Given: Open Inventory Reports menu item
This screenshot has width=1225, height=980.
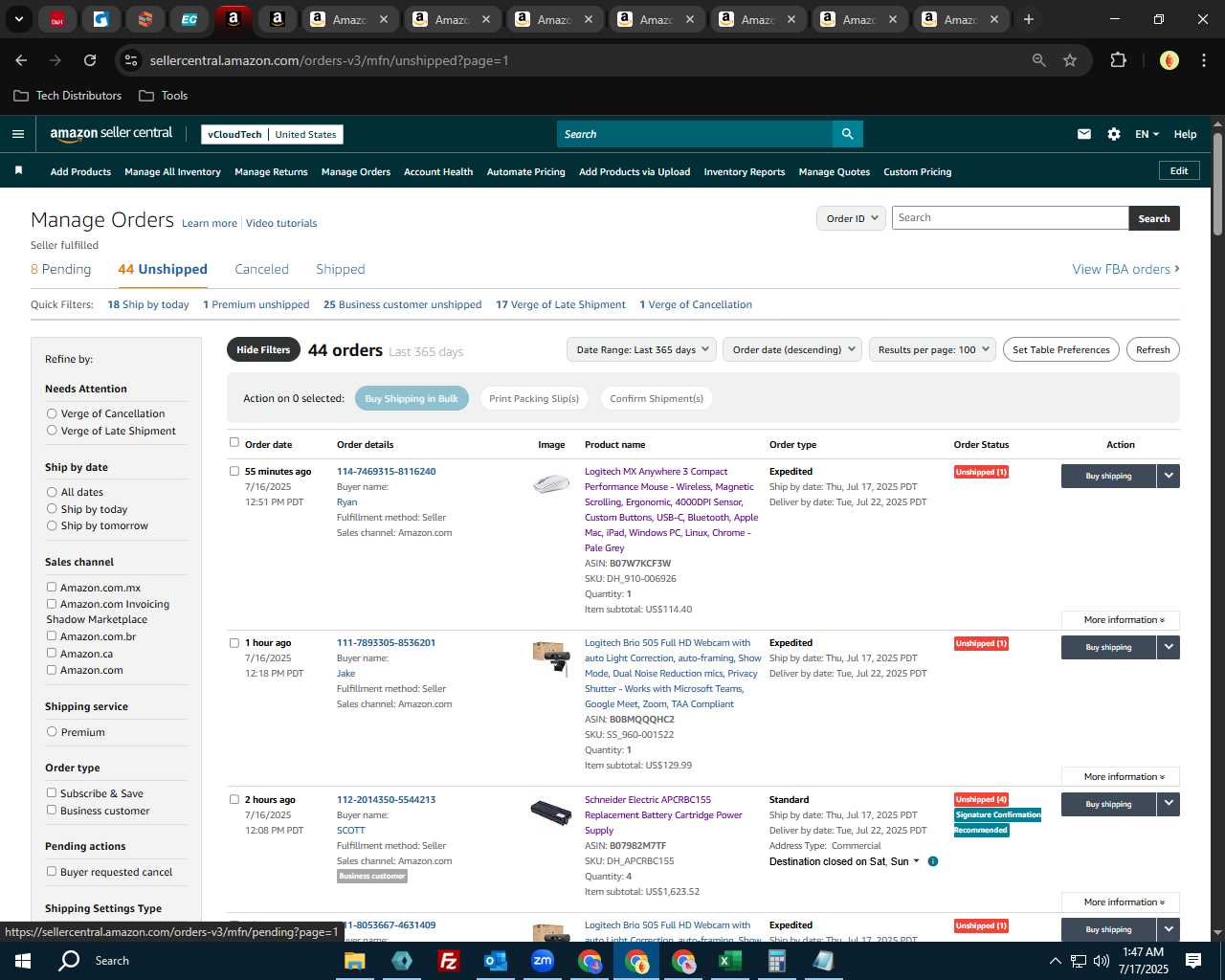Looking at the screenshot, I should coord(745,171).
